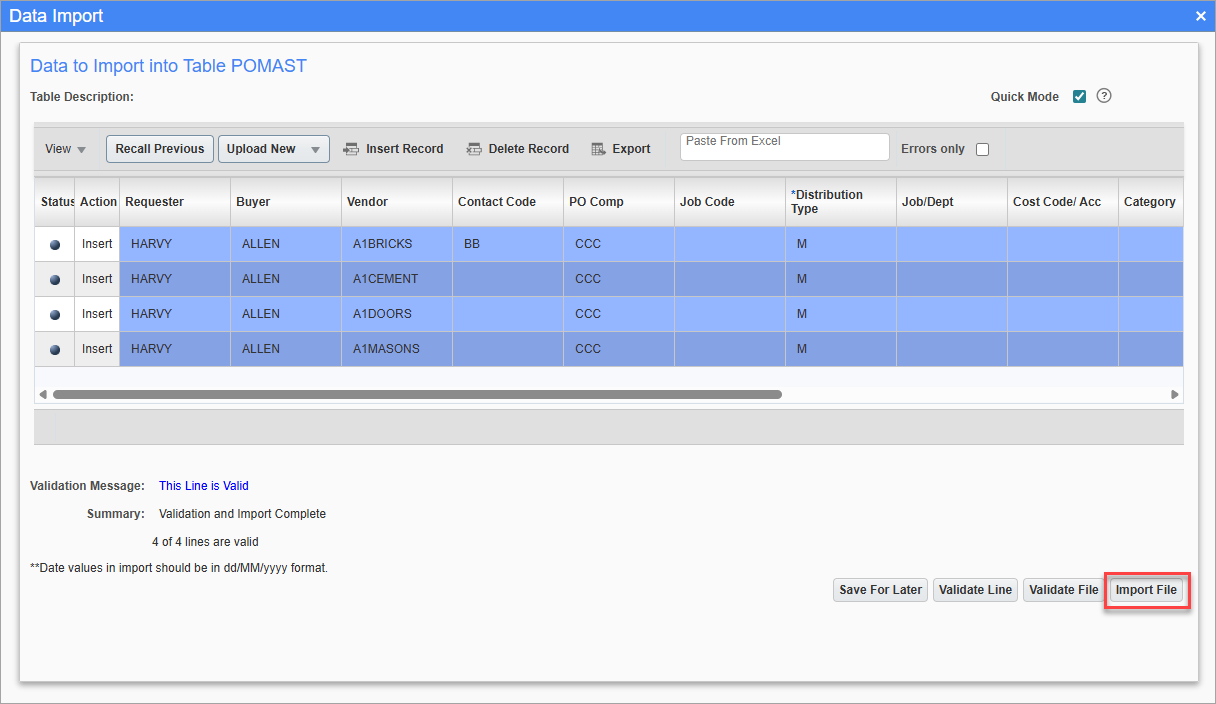Select the status radio on the A1BRICKS row
Viewport: 1216px width, 704px height.
55,243
